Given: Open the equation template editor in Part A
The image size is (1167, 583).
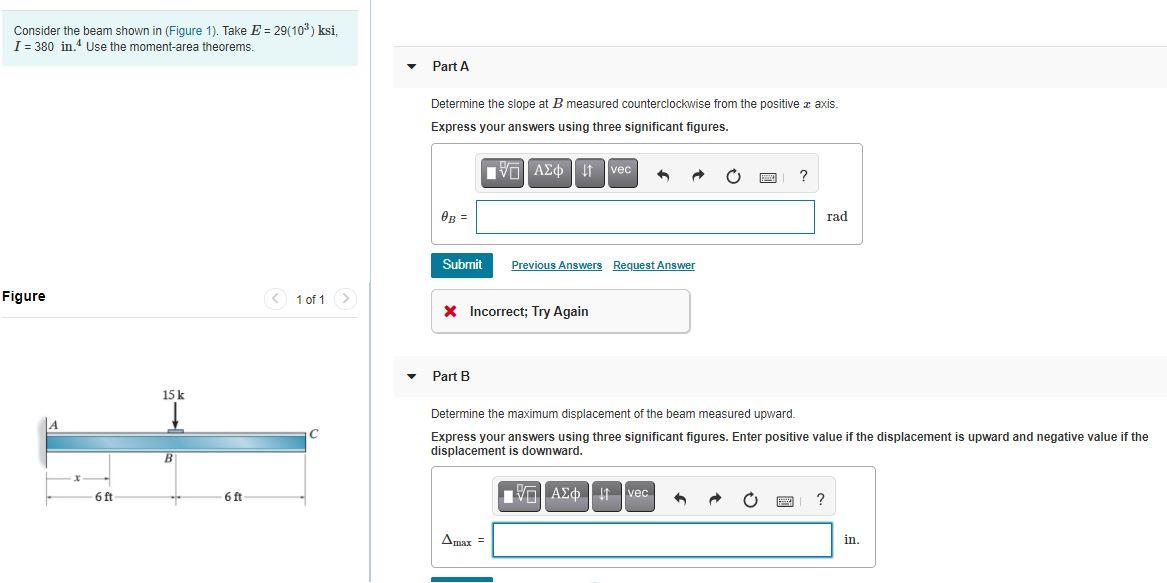Looking at the screenshot, I should tap(502, 171).
